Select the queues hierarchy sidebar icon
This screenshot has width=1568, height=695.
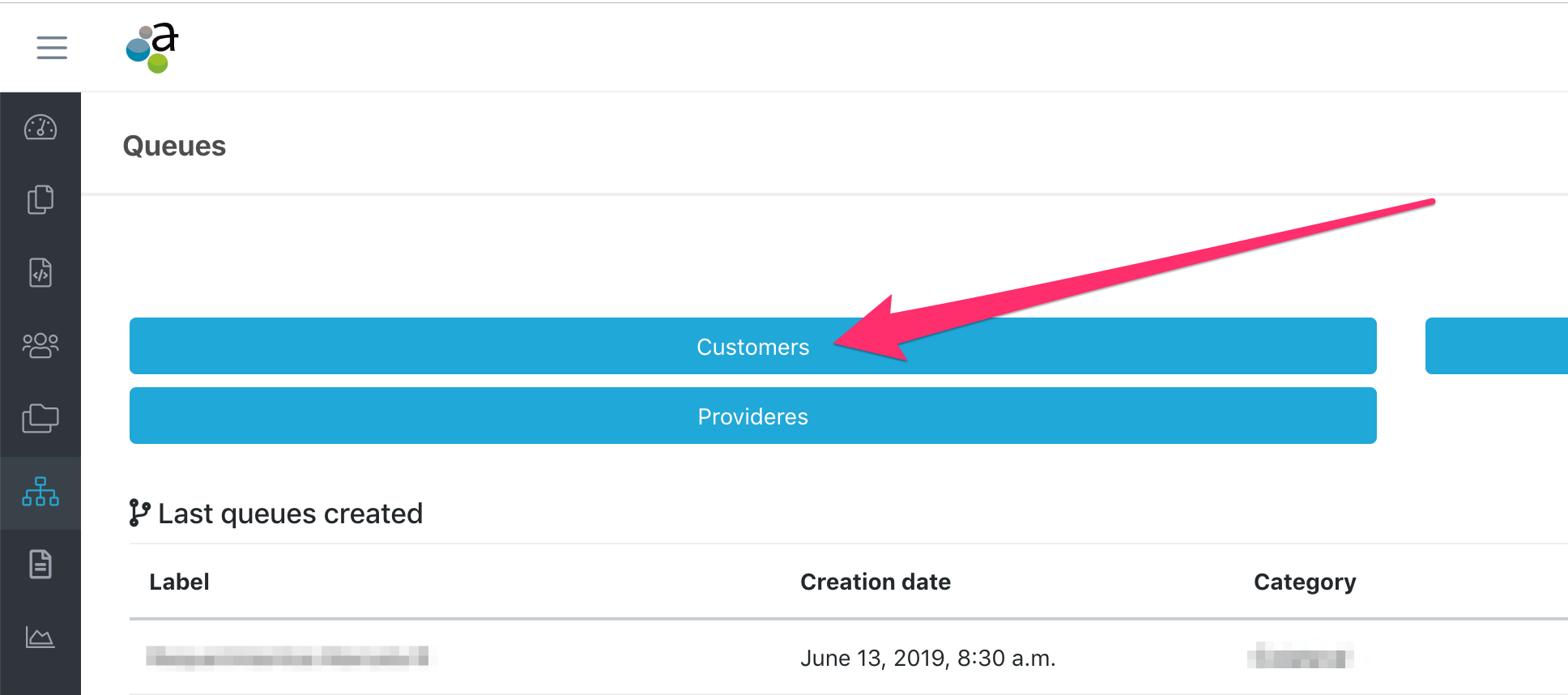click(x=40, y=492)
